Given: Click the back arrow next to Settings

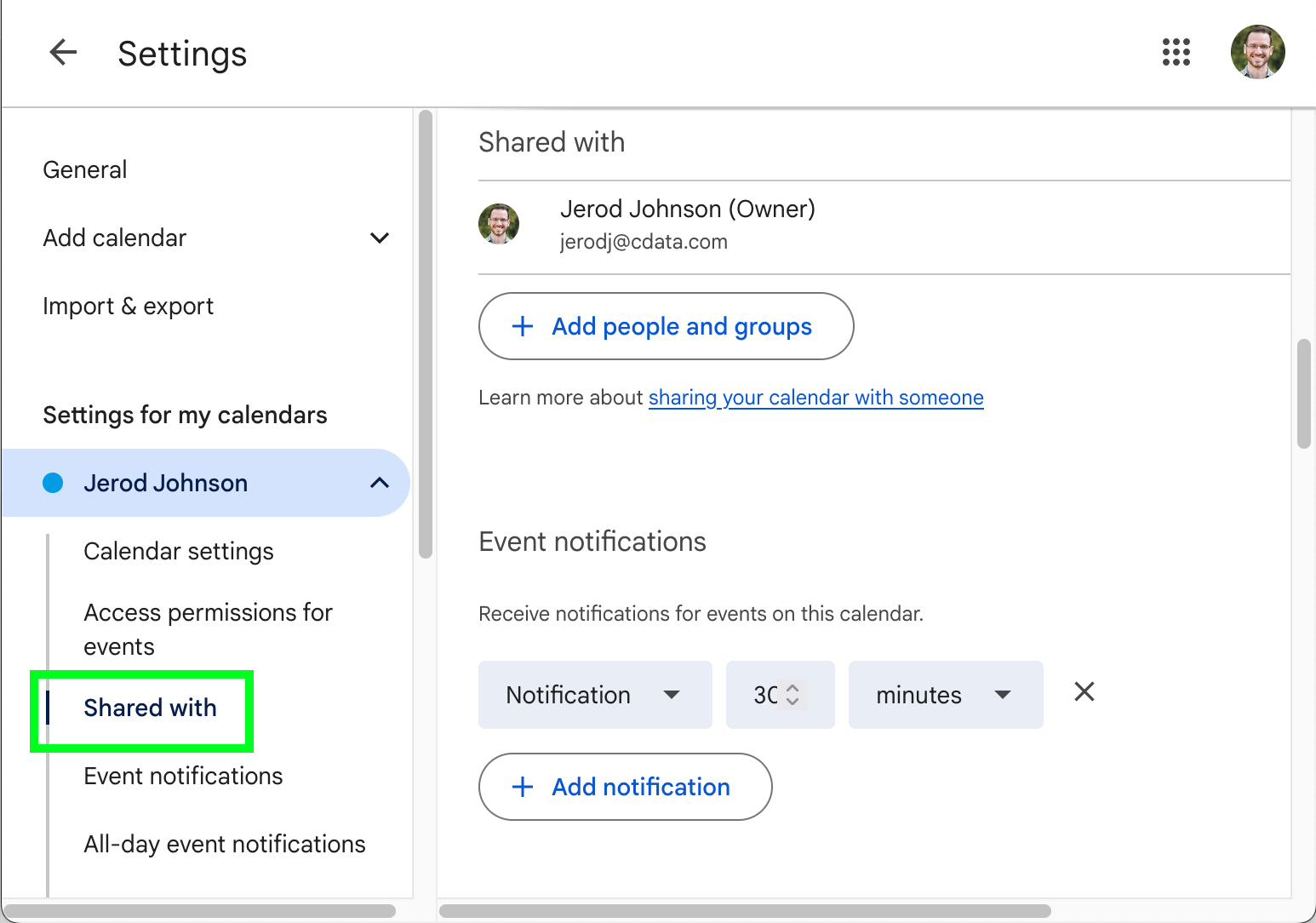Looking at the screenshot, I should [x=63, y=53].
